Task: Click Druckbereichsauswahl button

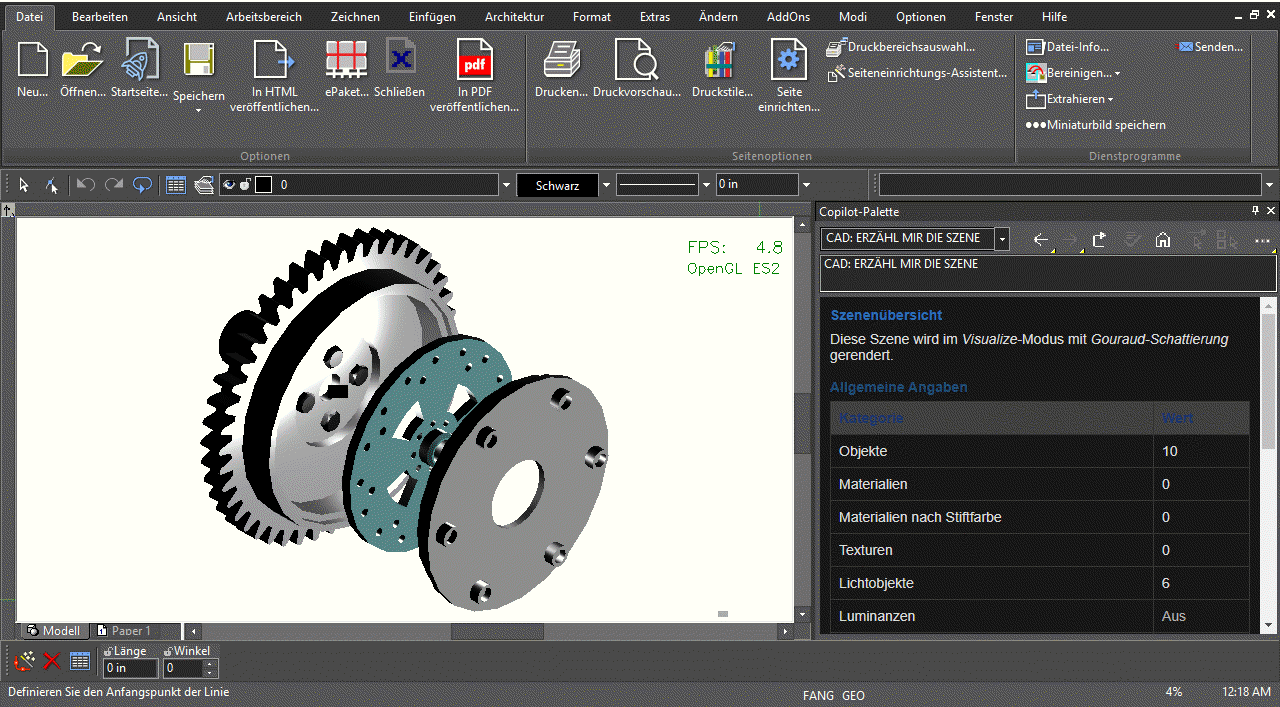Action: [x=901, y=47]
